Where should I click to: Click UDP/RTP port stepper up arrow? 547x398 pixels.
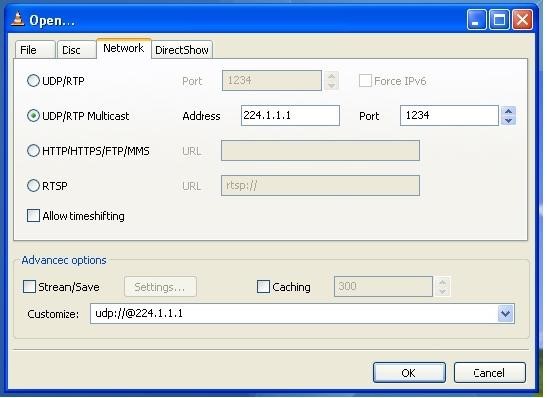(x=332, y=76)
